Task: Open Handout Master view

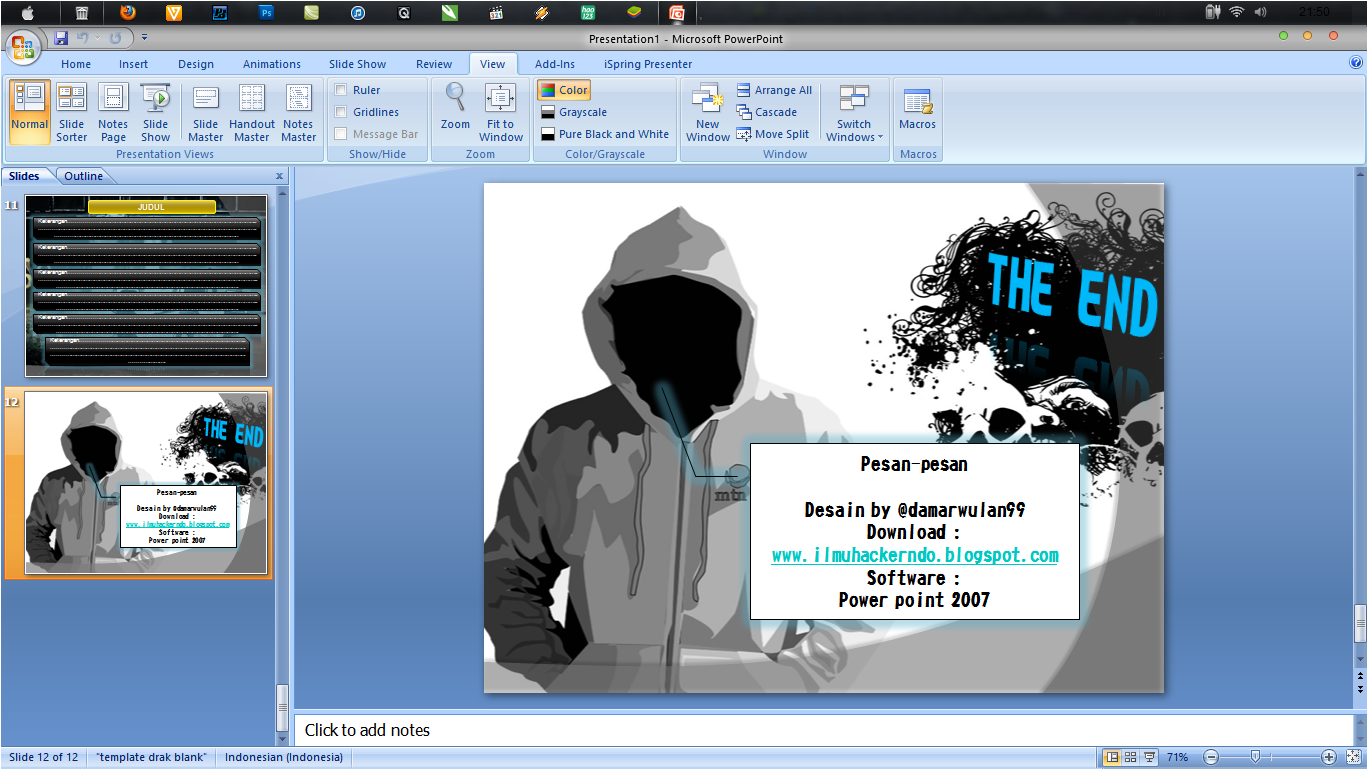Action: tap(252, 112)
